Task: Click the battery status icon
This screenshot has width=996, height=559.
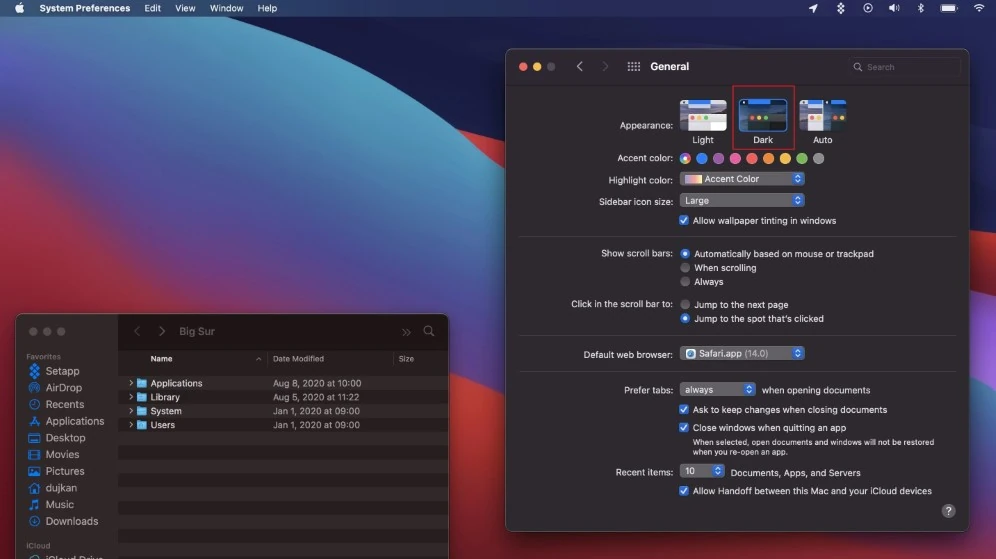Action: tap(948, 8)
